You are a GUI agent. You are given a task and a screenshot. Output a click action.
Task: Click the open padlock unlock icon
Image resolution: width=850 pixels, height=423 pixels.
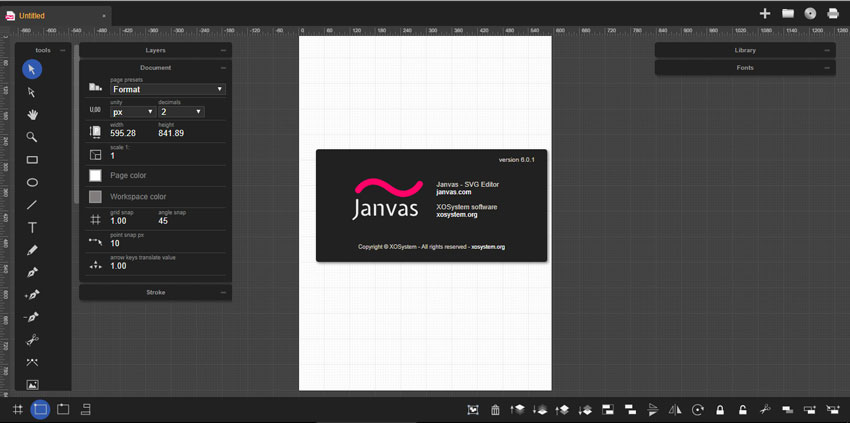(742, 409)
